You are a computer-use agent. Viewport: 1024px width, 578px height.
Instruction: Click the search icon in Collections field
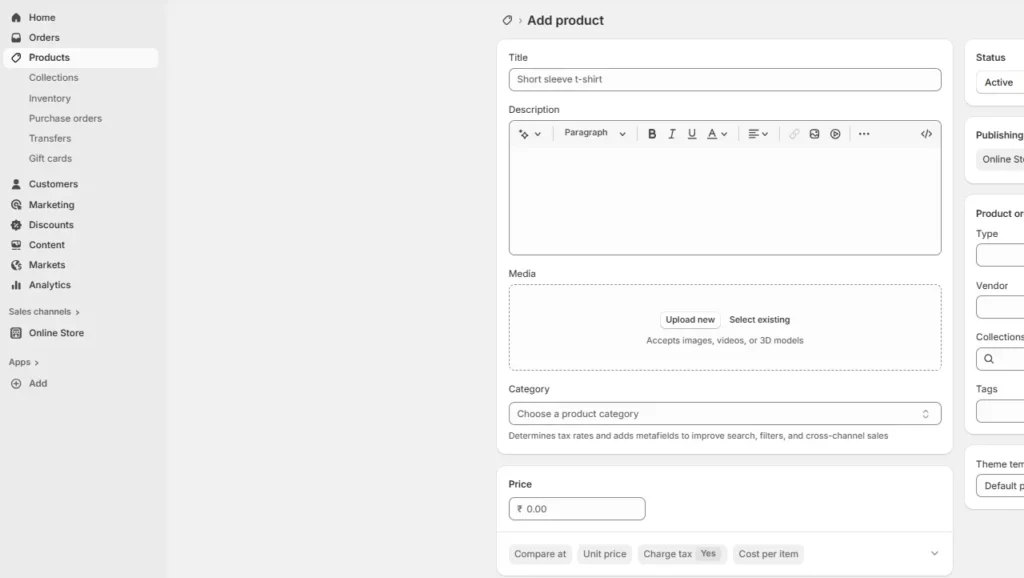point(988,359)
